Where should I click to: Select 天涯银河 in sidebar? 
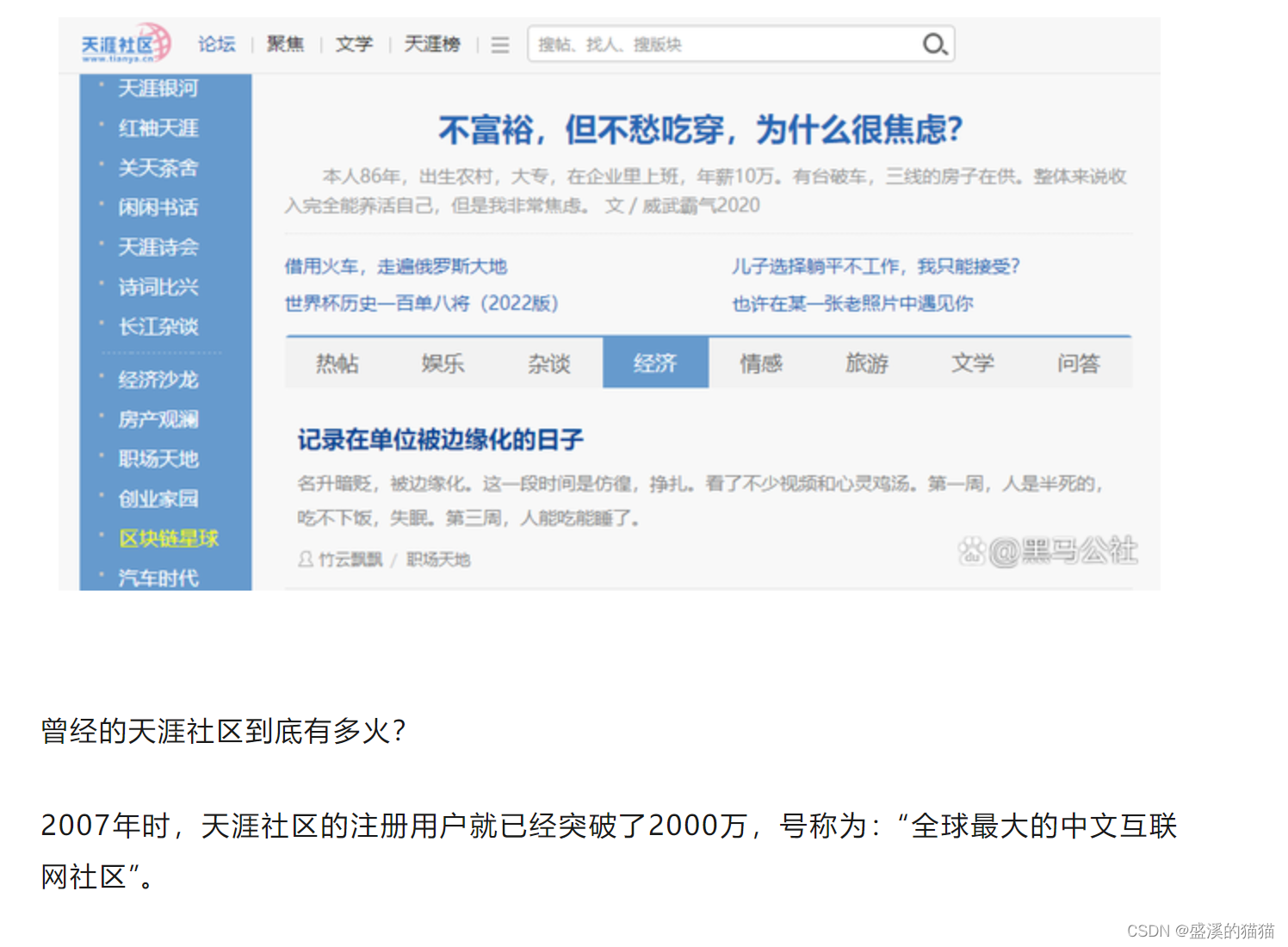coord(158,89)
